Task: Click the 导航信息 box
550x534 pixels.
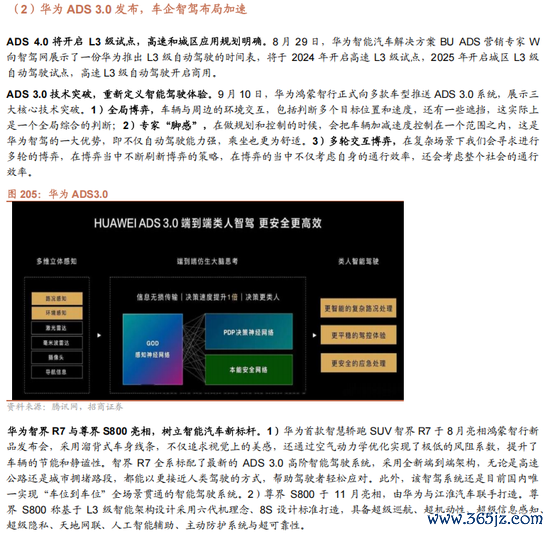Action: coord(57,372)
